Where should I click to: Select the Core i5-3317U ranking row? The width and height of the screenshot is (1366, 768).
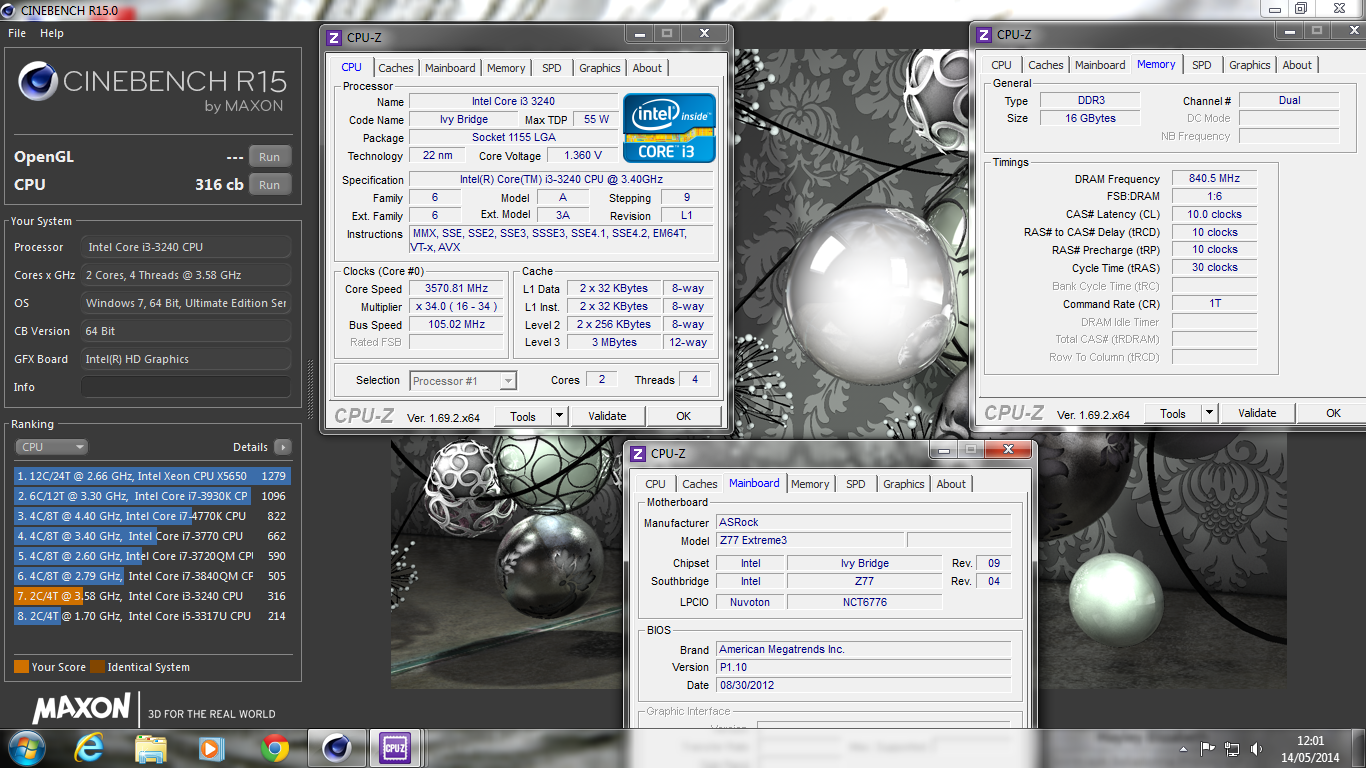(152, 616)
